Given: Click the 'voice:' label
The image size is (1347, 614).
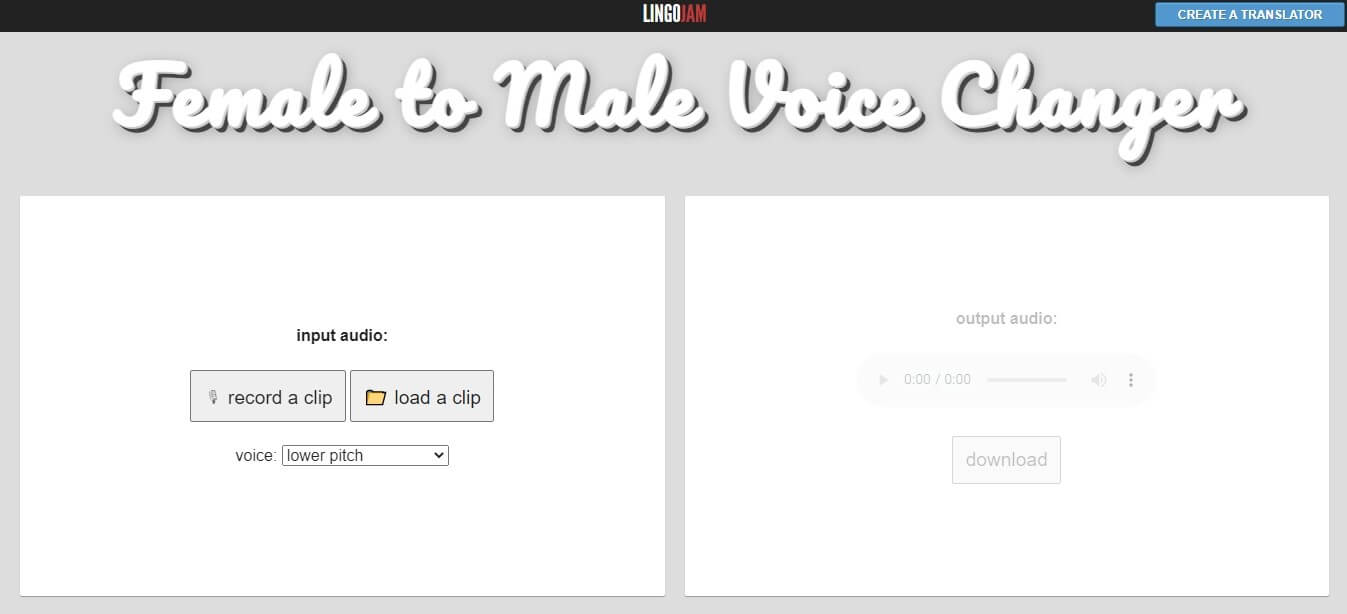Looking at the screenshot, I should (256, 455).
